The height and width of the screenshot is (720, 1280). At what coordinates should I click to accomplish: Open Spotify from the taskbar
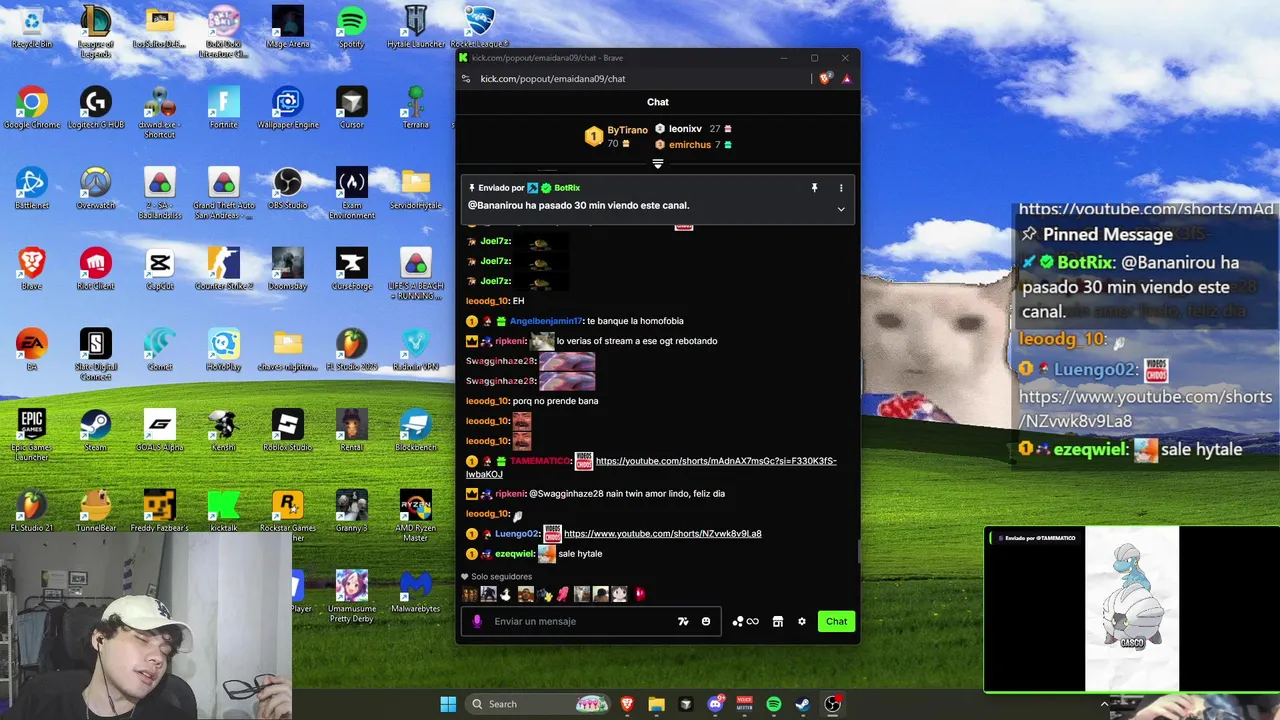[x=774, y=704]
